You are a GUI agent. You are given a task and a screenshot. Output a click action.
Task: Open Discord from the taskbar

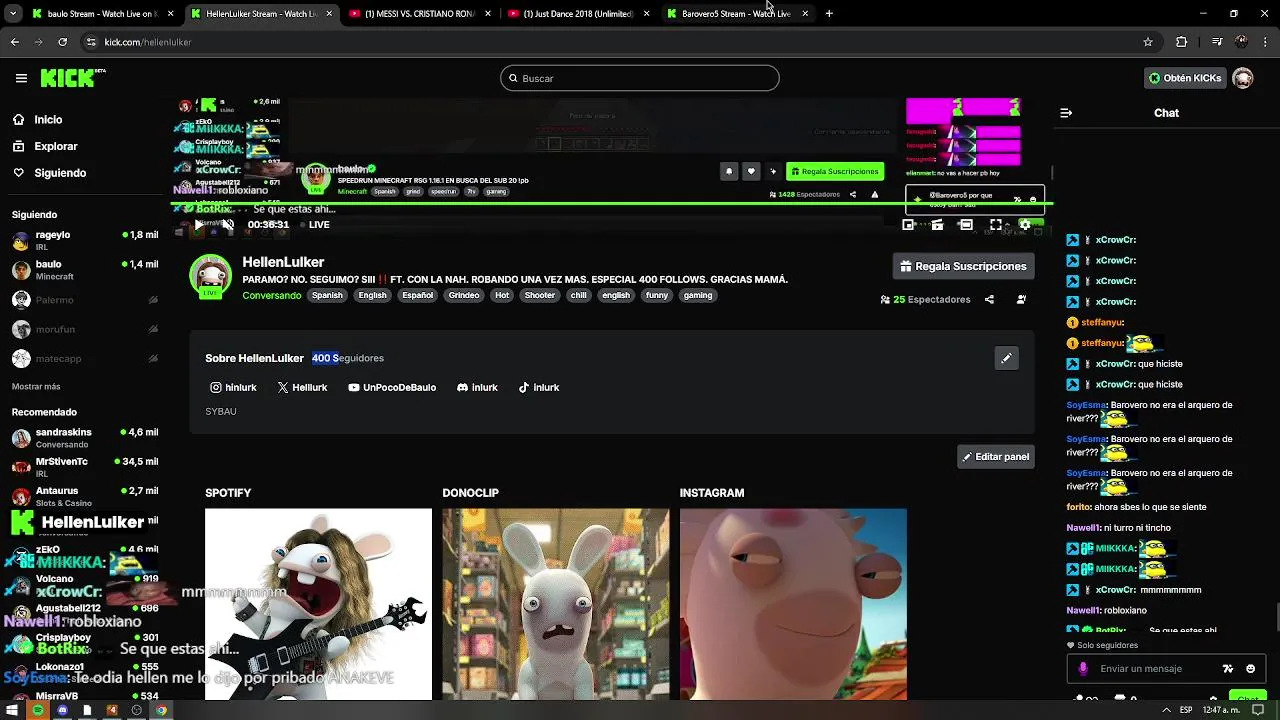[62, 710]
